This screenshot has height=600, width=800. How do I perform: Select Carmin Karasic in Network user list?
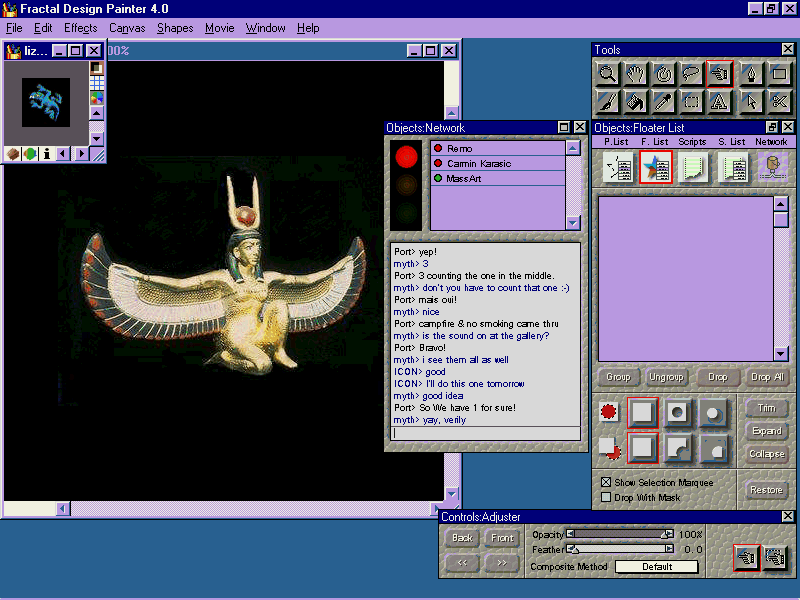click(498, 163)
